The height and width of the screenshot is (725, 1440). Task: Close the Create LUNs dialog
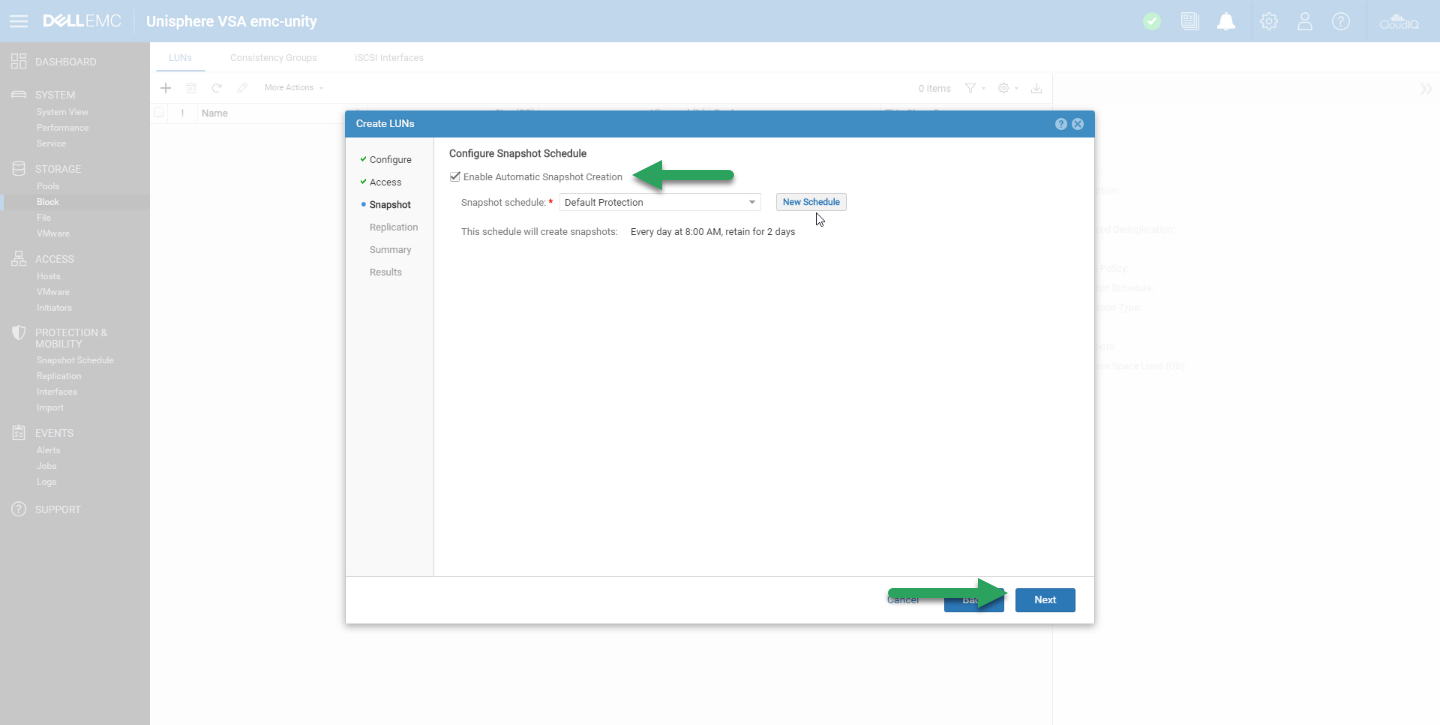pyautogui.click(x=1078, y=124)
